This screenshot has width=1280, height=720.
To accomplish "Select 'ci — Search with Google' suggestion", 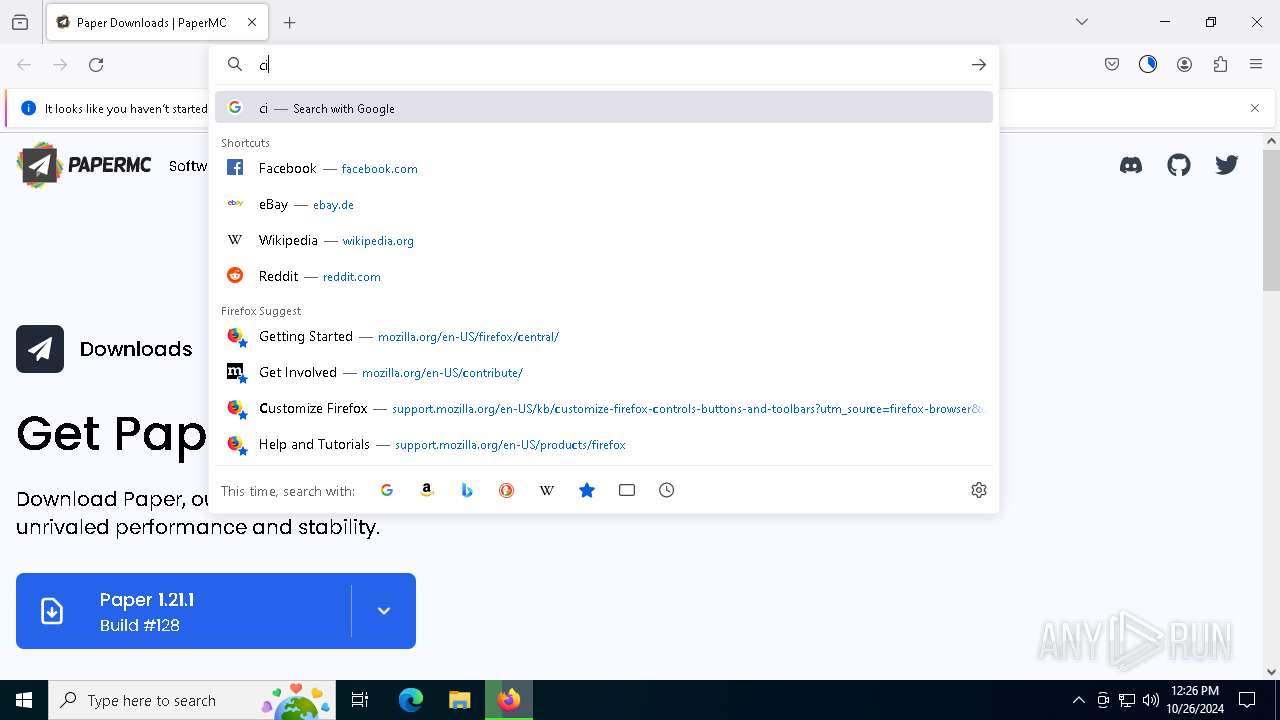I will tap(604, 108).
